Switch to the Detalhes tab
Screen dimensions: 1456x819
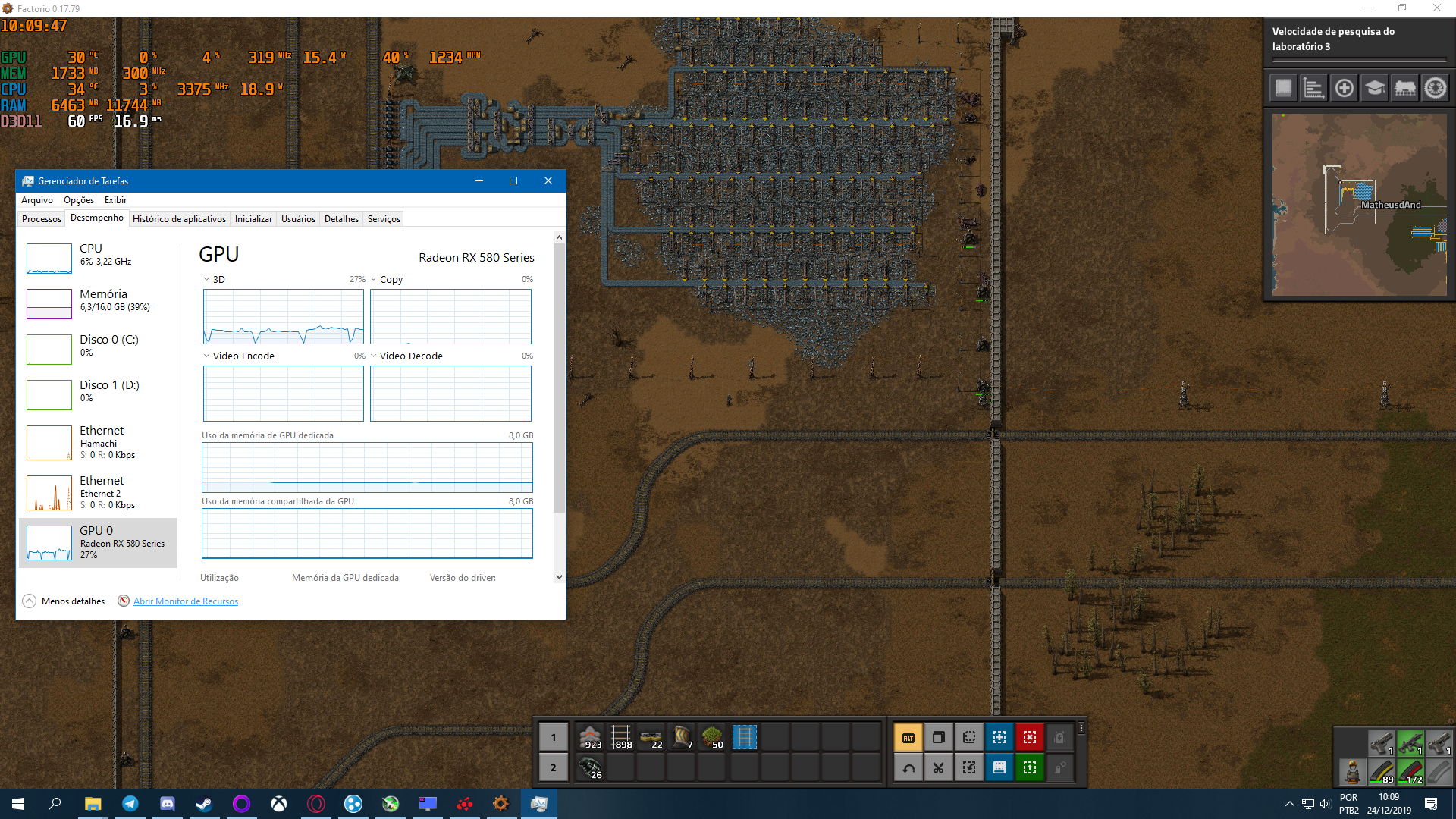(341, 218)
